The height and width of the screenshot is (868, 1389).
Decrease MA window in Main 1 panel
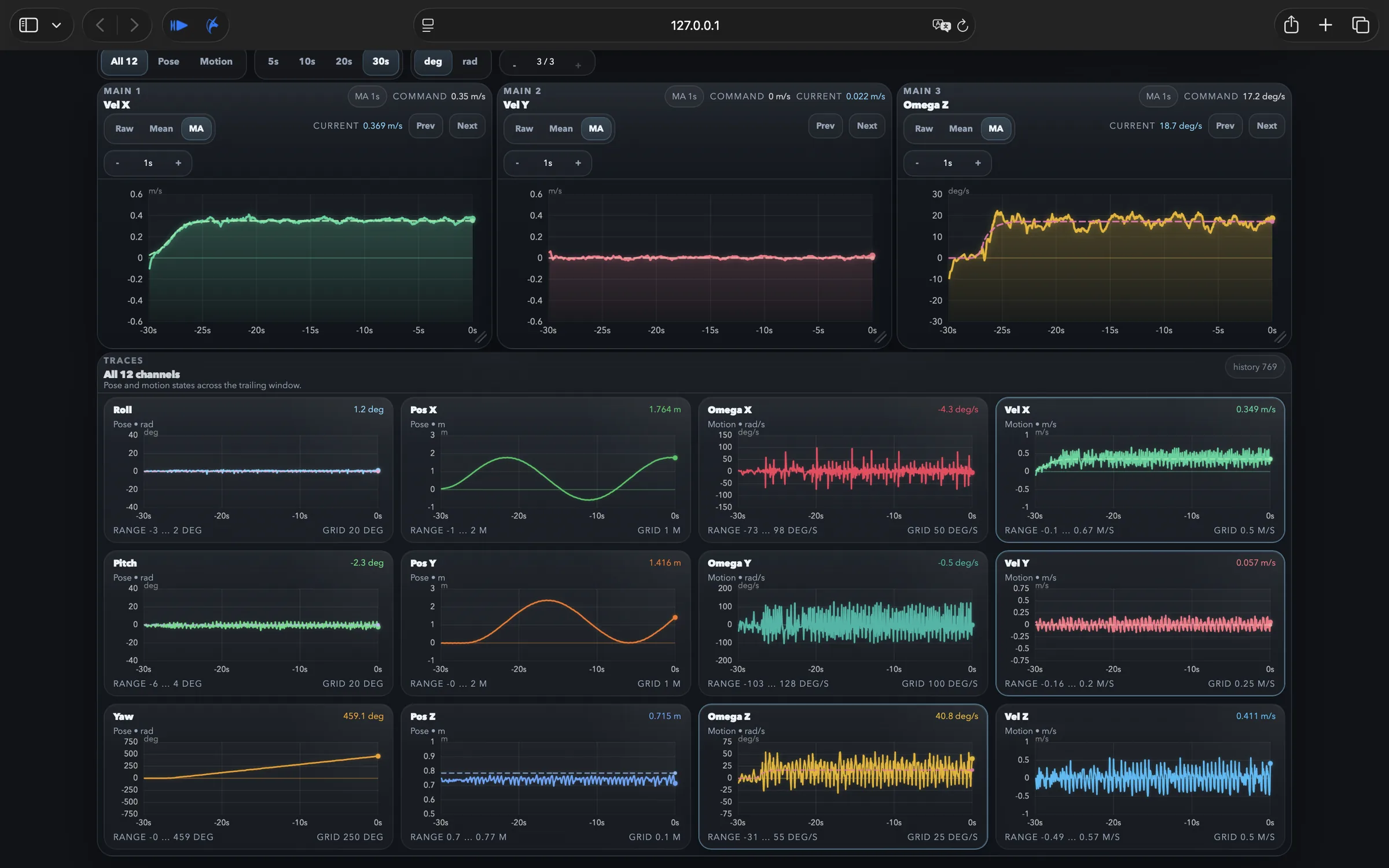point(117,163)
